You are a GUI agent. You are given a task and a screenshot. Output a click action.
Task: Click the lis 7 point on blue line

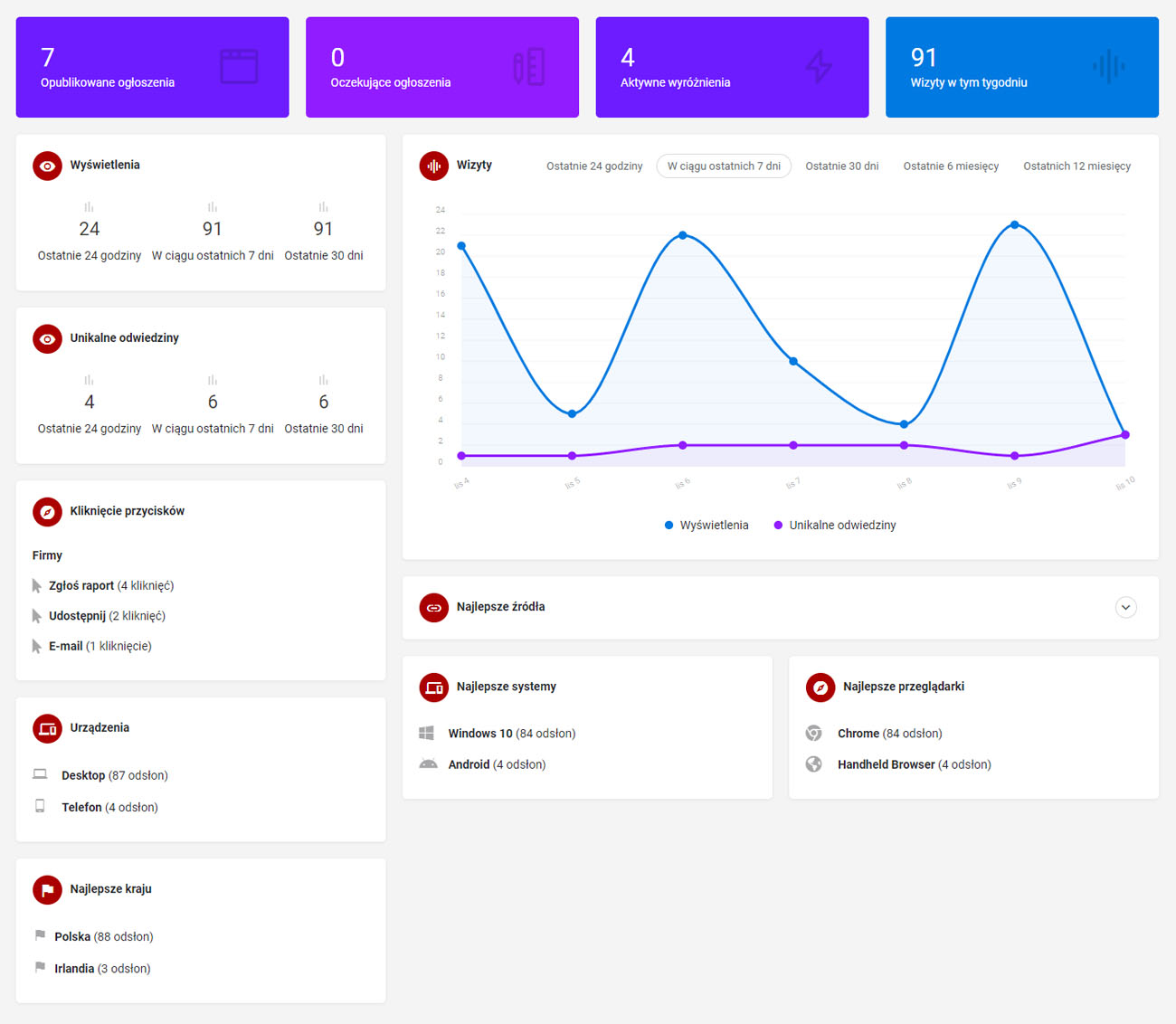[x=793, y=361]
